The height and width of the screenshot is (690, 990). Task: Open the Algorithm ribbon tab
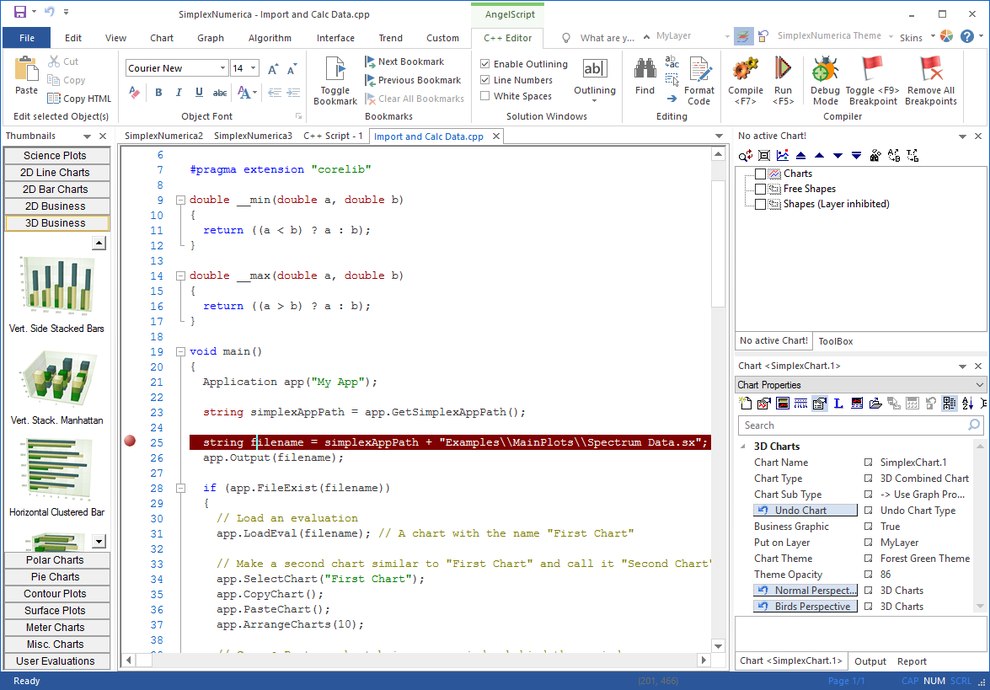[x=270, y=38]
